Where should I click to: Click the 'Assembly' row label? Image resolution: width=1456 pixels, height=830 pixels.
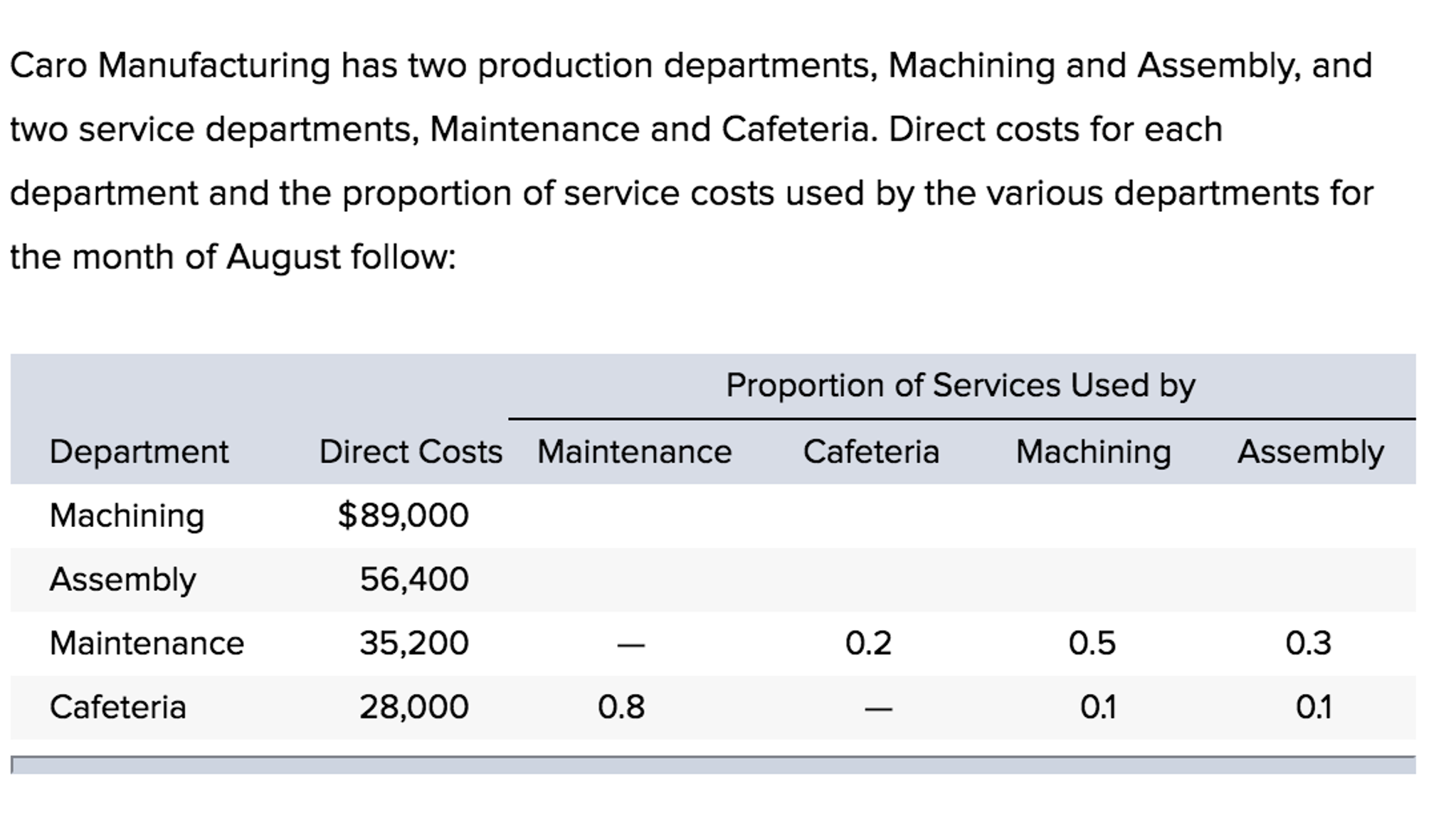(x=122, y=580)
